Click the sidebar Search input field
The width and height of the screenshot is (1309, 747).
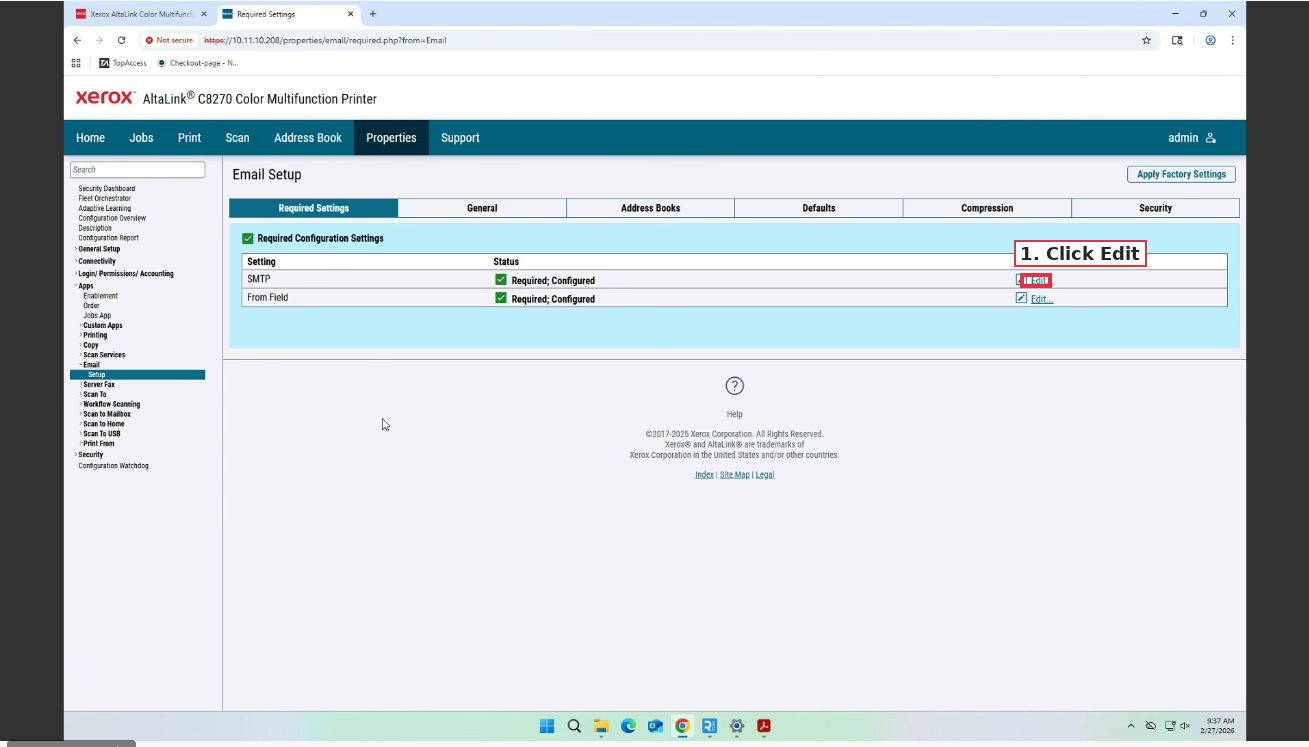[x=137, y=169]
